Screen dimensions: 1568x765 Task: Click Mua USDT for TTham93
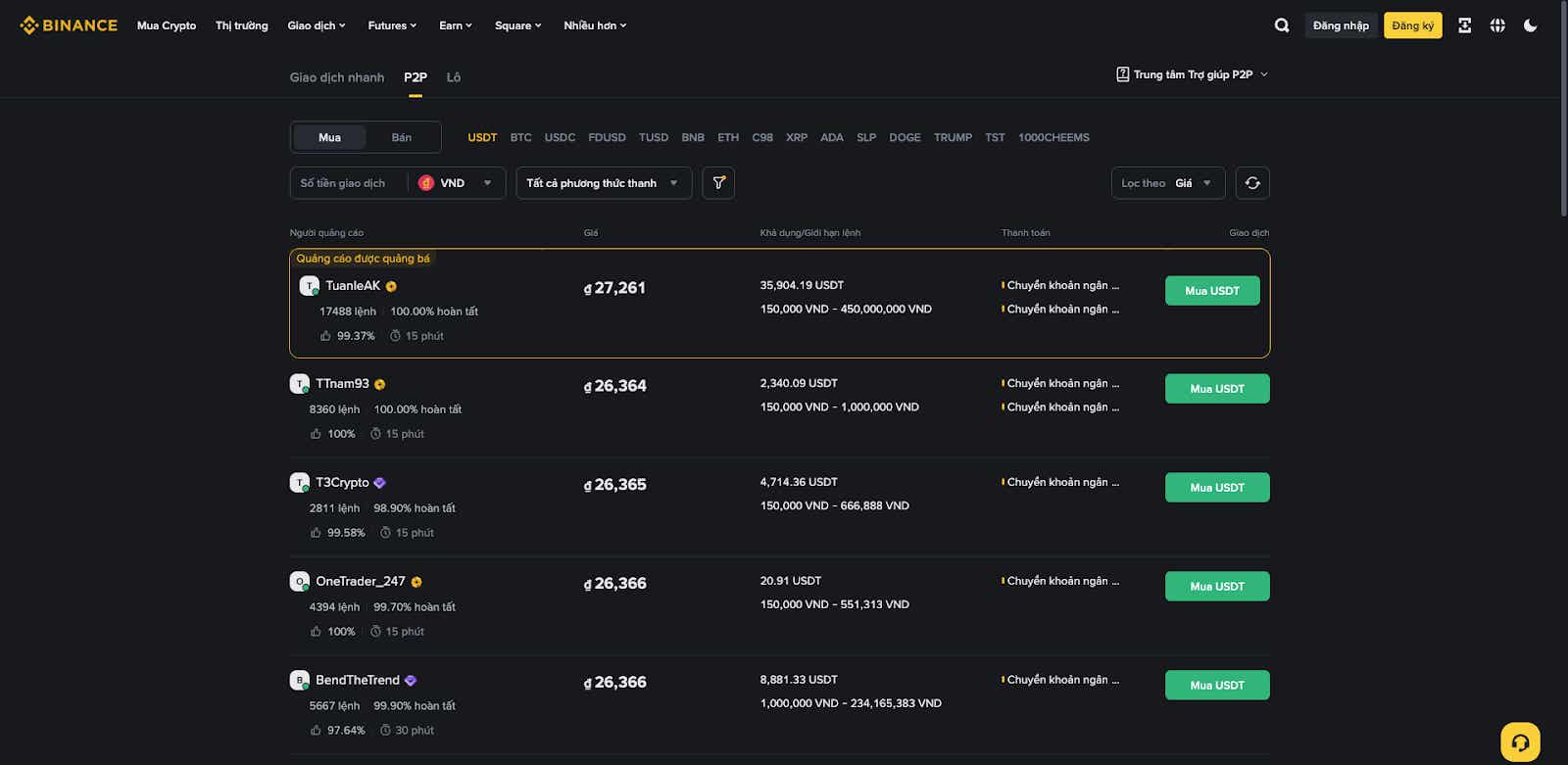pyautogui.click(x=1217, y=389)
